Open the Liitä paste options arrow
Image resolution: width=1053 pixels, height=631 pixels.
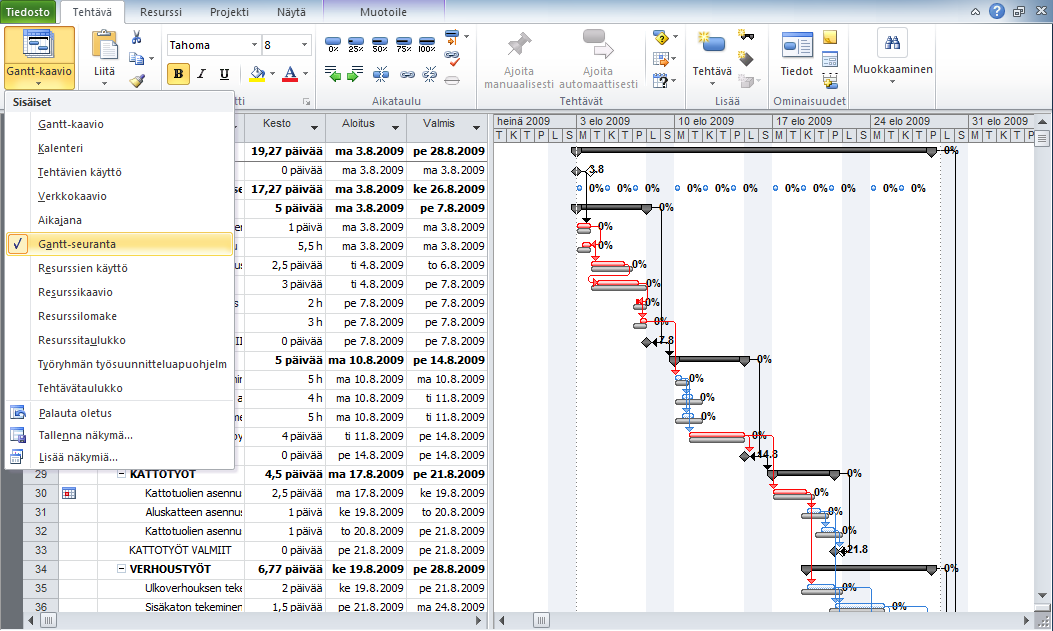pyautogui.click(x=104, y=84)
